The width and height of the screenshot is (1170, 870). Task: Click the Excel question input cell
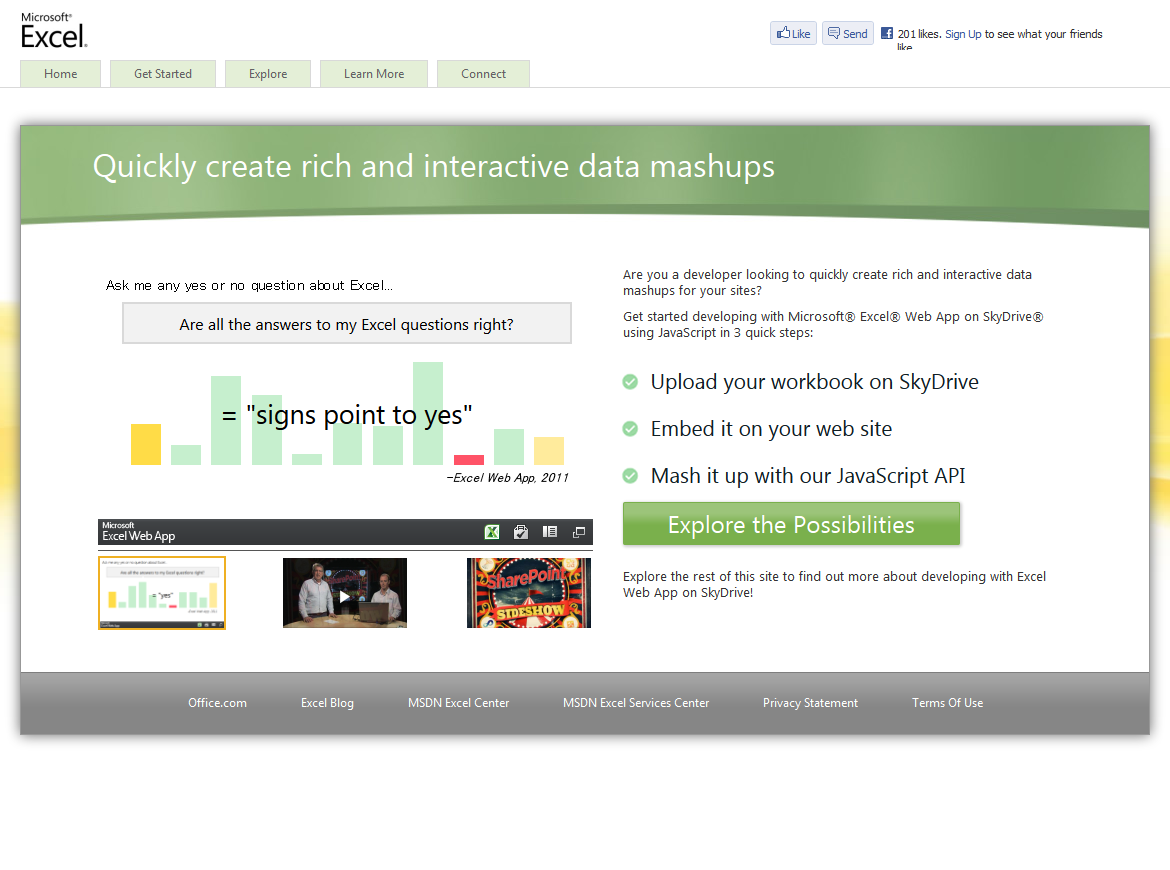click(347, 324)
